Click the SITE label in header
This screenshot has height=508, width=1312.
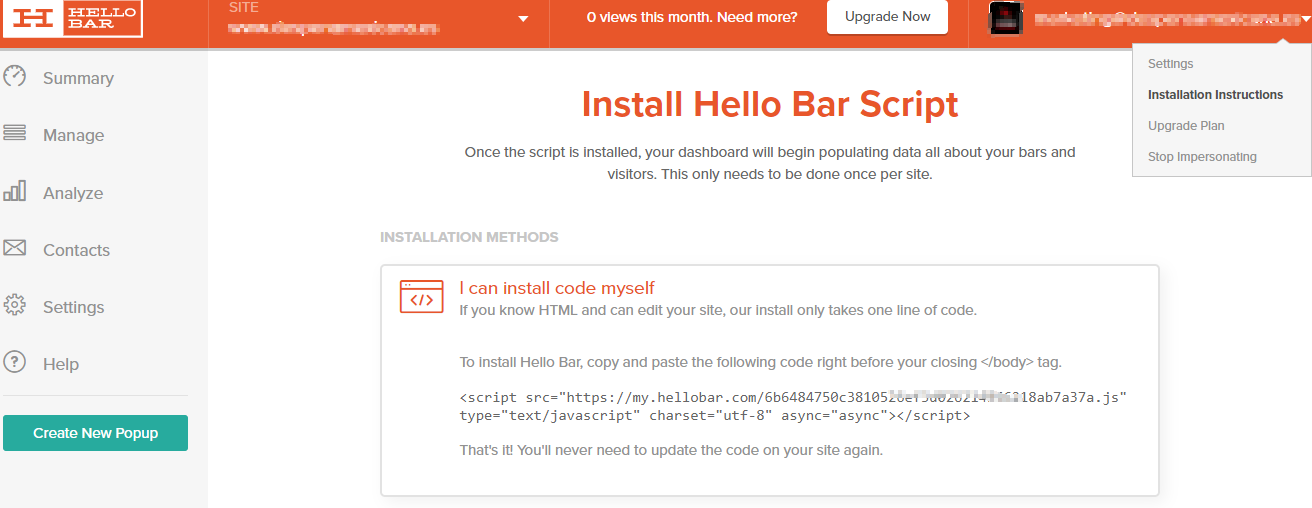coord(243,7)
